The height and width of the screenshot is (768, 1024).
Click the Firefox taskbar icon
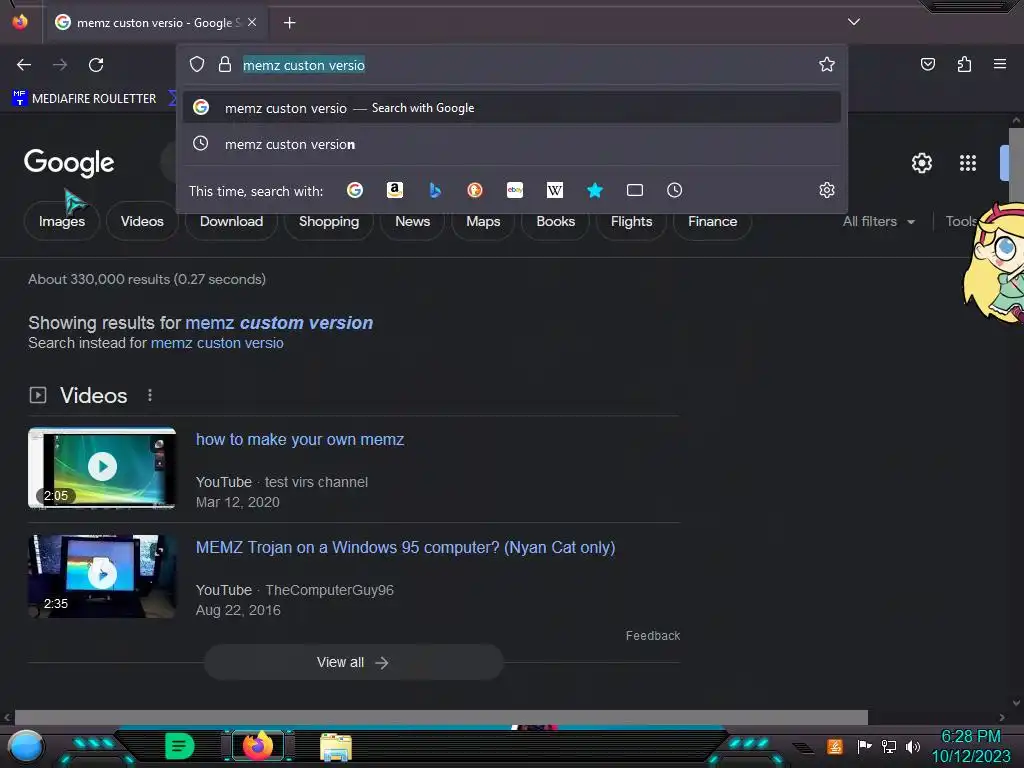tap(257, 746)
